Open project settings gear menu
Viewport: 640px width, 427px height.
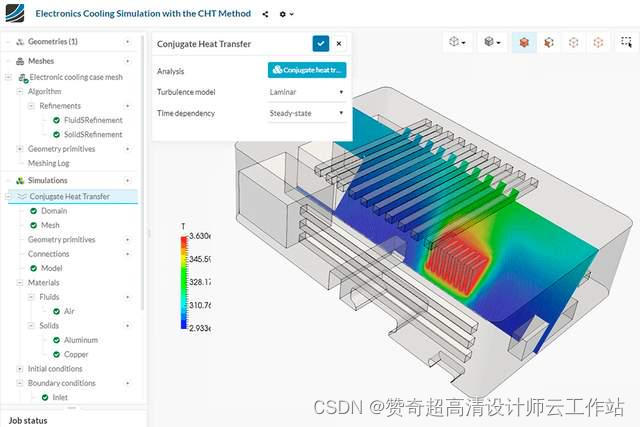(287, 14)
